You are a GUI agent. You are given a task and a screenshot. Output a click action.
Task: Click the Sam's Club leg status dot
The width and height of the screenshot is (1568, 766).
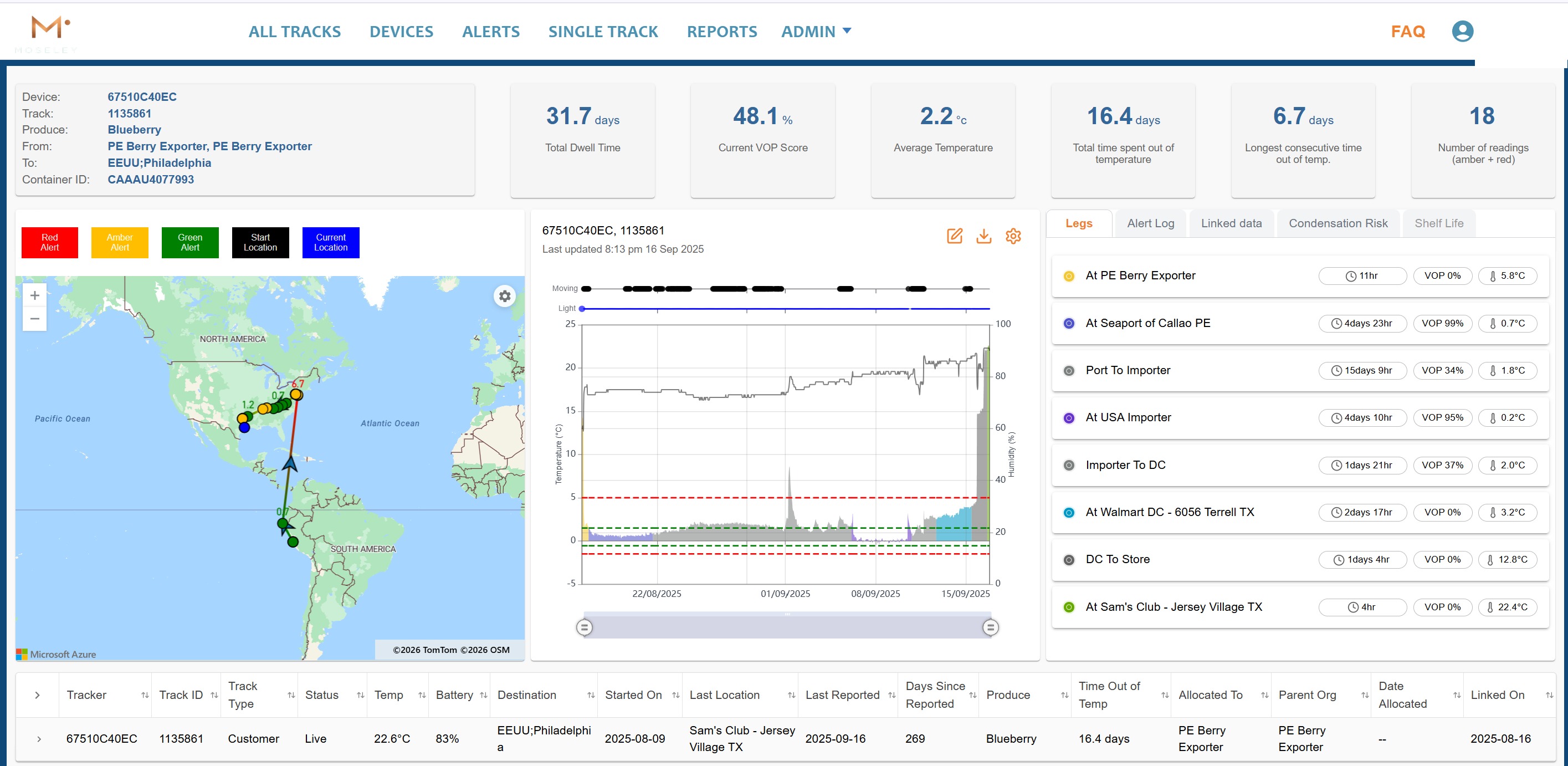point(1068,607)
